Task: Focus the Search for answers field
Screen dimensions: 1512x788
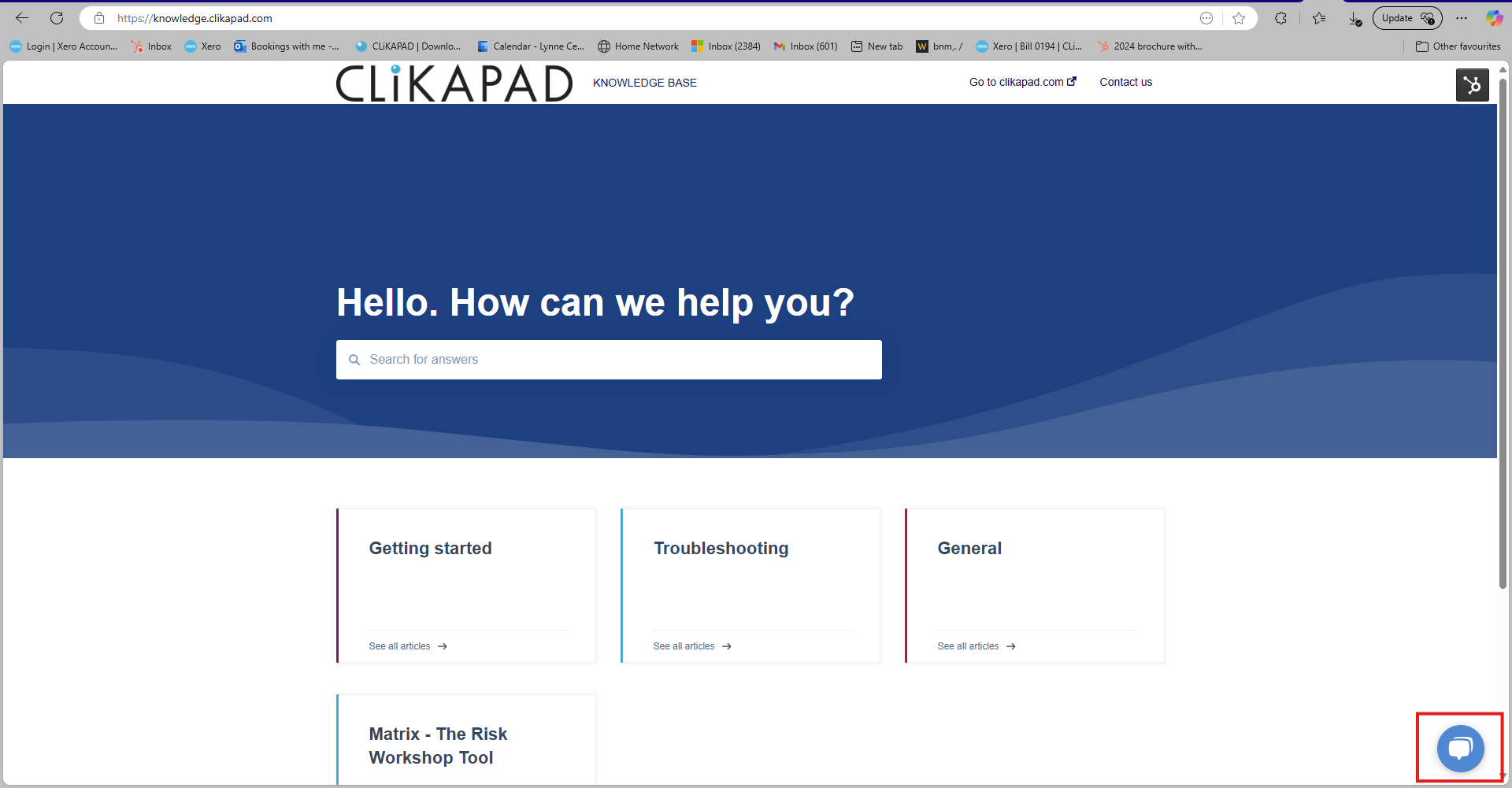Action: click(x=609, y=360)
